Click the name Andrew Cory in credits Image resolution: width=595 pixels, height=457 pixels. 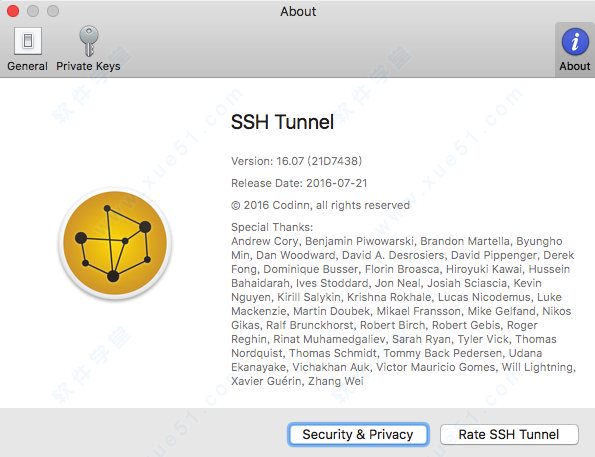point(265,241)
